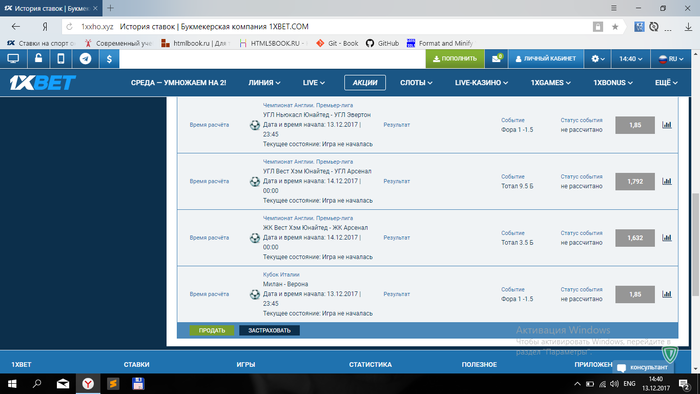Click the dollar sign payments icon
This screenshot has width=700, height=394.
click(x=109, y=59)
